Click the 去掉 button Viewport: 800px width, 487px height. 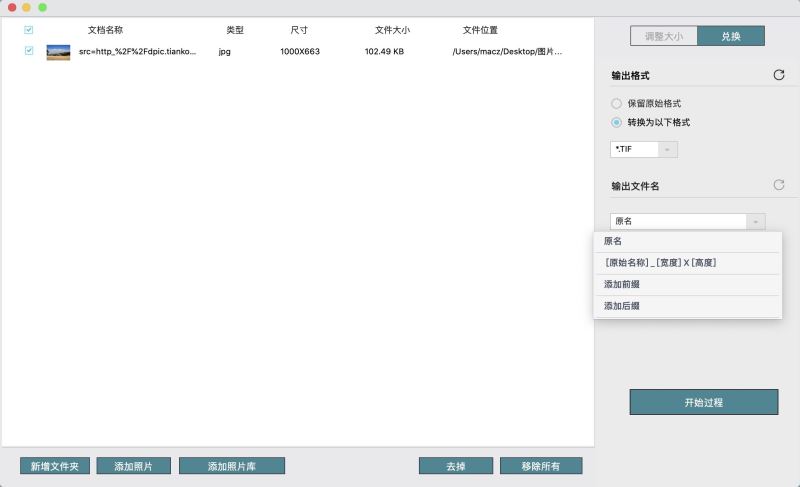click(456, 466)
